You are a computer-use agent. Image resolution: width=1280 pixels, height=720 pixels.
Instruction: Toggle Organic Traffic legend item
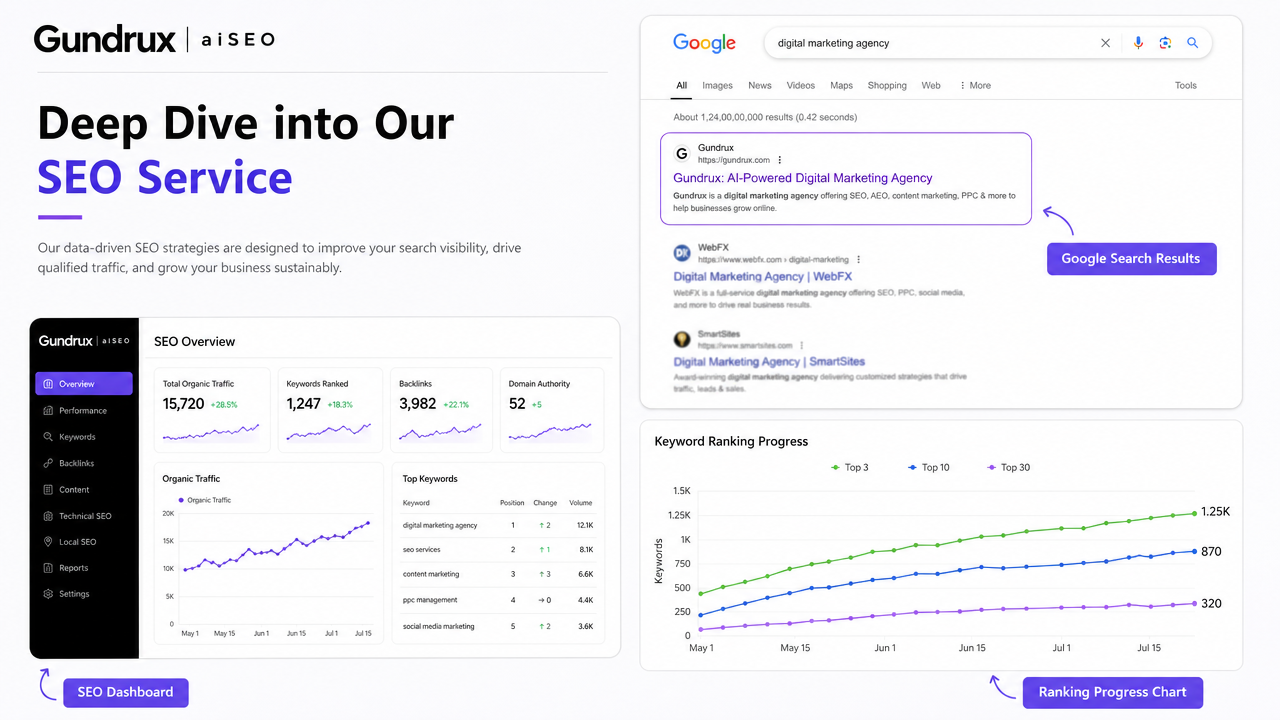[204, 500]
